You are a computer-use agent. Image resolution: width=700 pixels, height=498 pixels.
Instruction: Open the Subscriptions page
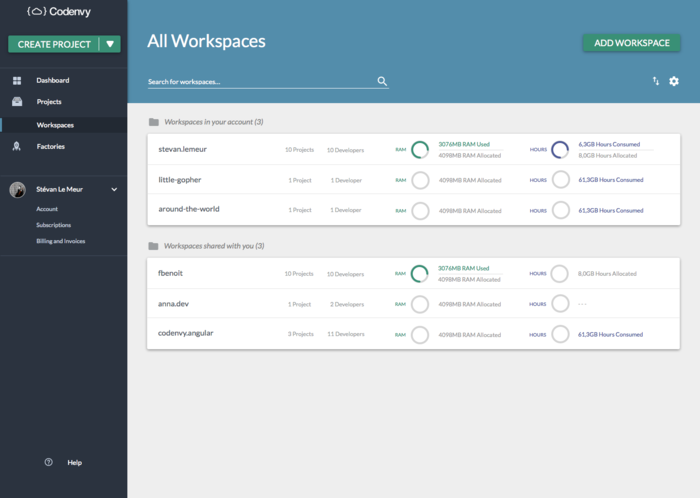tap(54, 225)
